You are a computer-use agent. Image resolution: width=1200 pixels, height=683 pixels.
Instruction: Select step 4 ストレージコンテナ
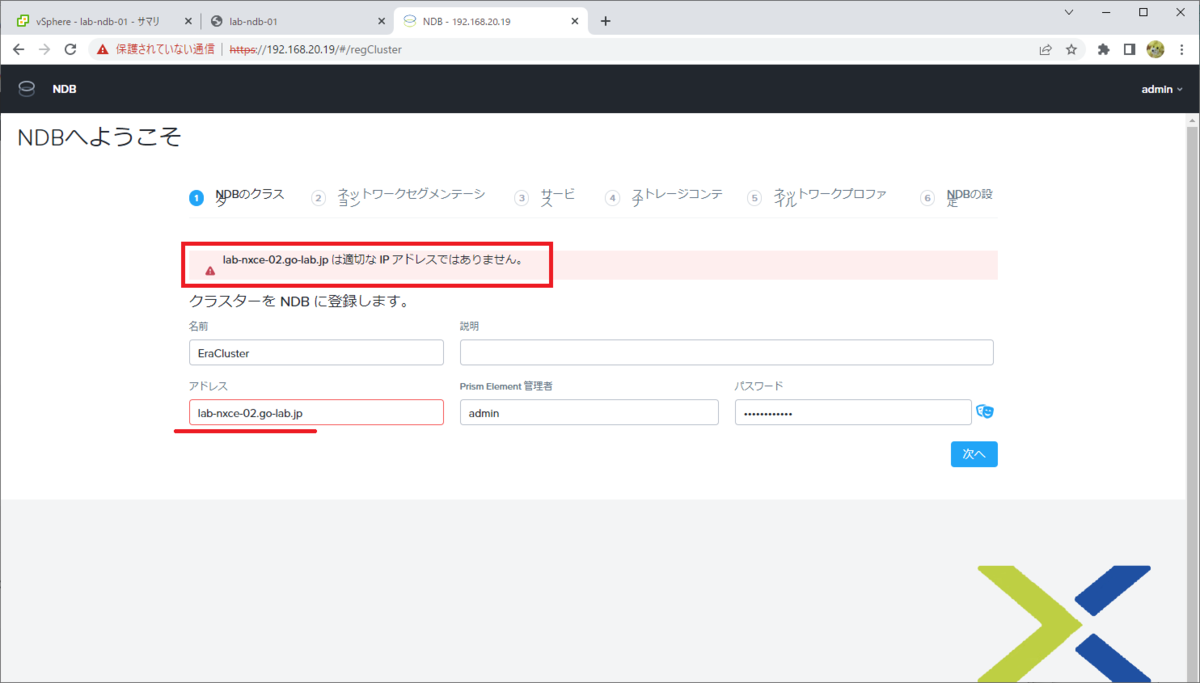(x=664, y=198)
